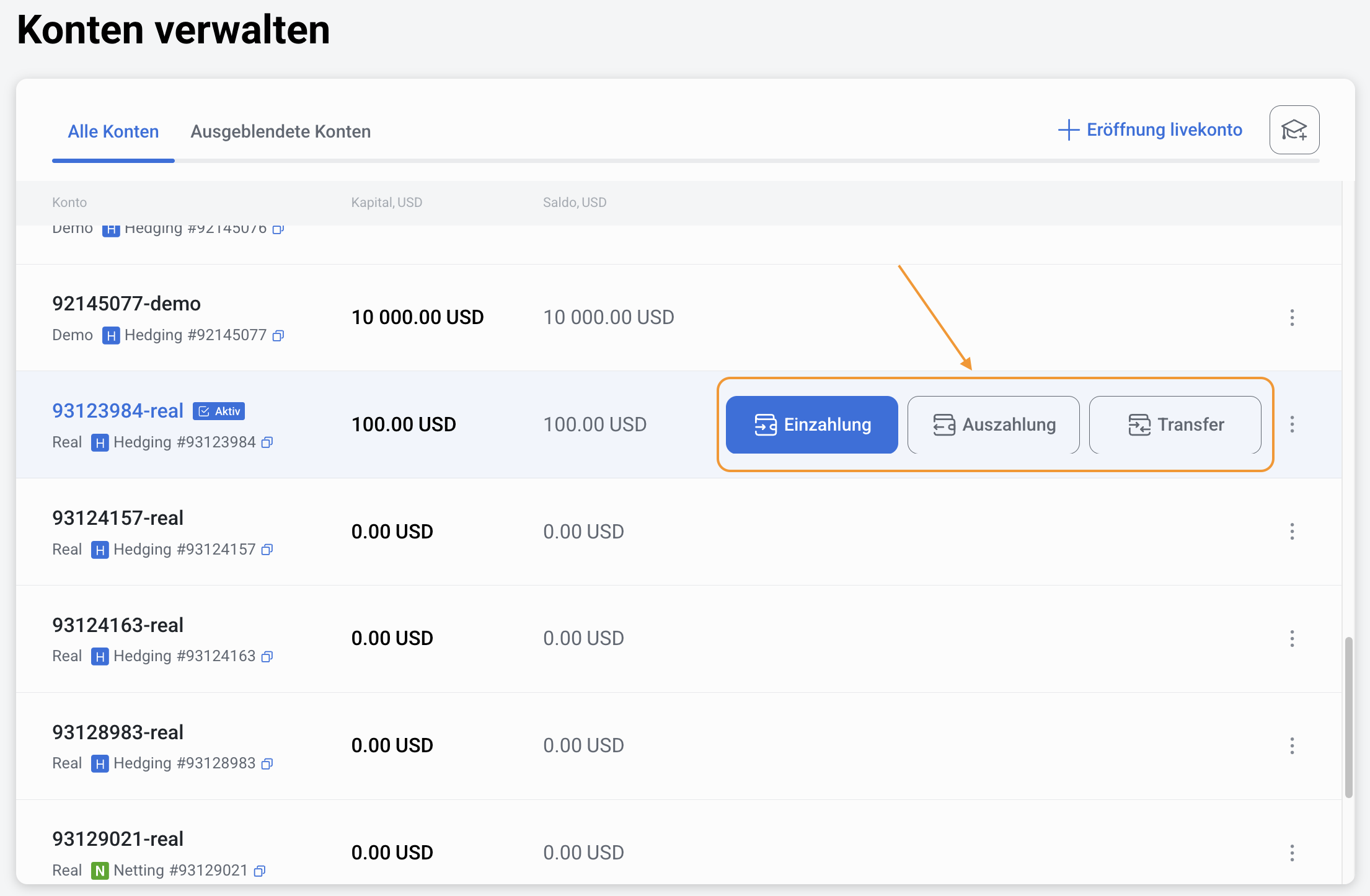Image resolution: width=1370 pixels, height=896 pixels.
Task: Switch to the Ausgeblendete Konten tab
Action: [x=280, y=131]
